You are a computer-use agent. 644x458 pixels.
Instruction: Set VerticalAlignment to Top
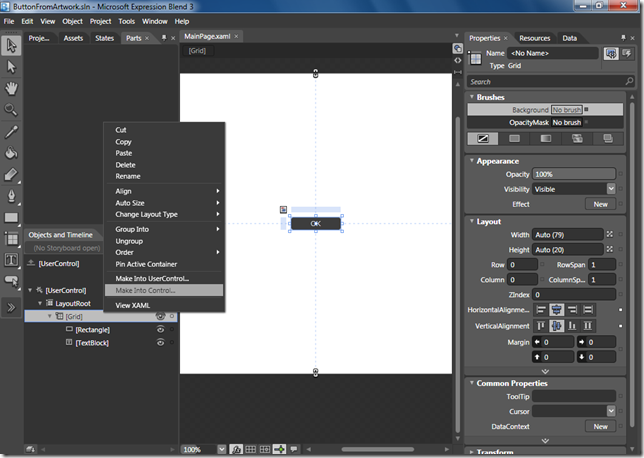(x=541, y=326)
